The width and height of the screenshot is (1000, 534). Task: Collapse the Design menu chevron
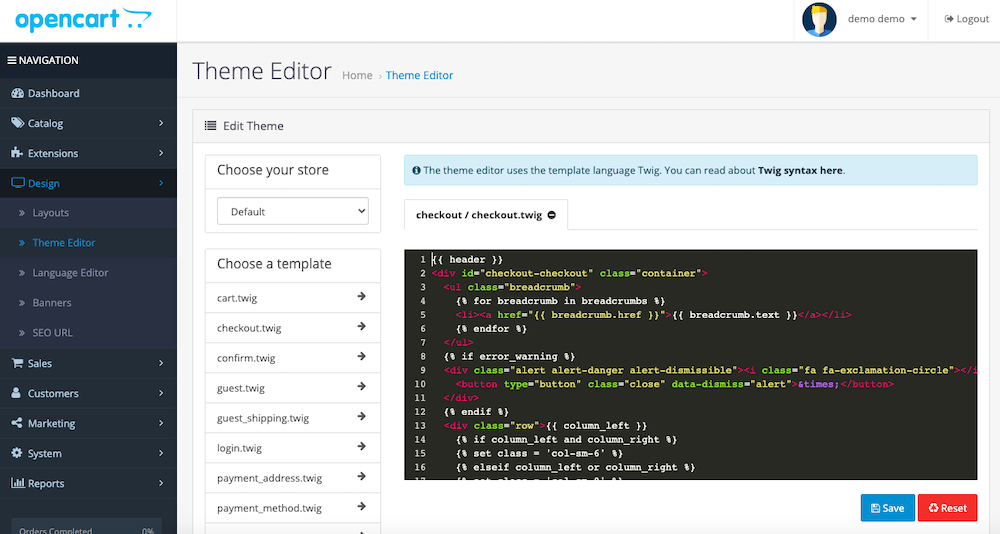tap(161, 183)
